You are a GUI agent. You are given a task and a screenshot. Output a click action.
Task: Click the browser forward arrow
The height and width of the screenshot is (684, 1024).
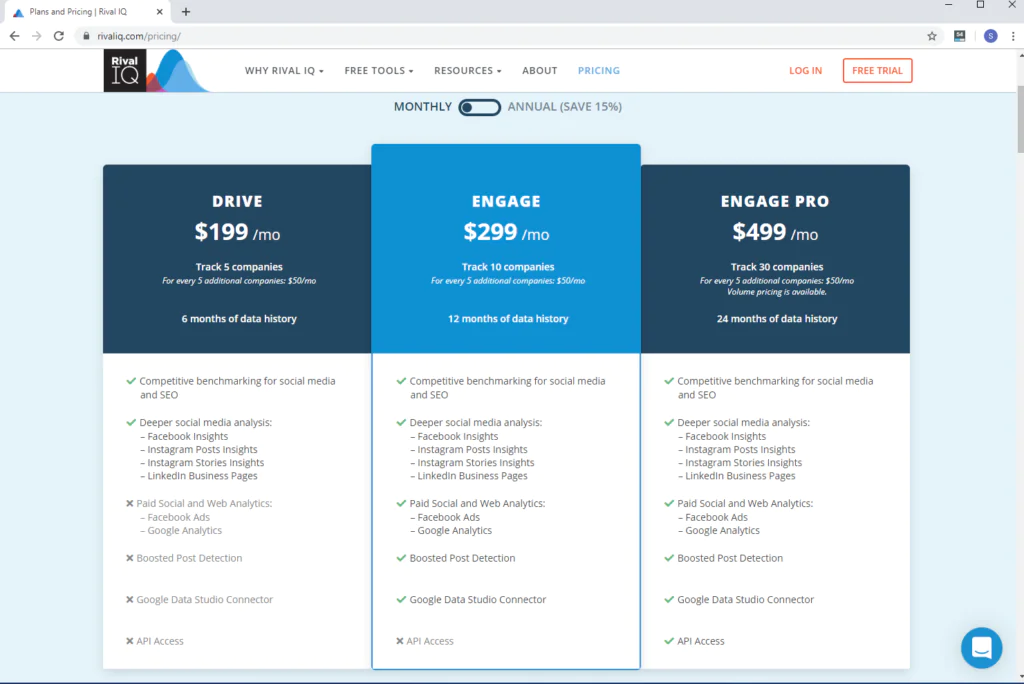coord(37,36)
